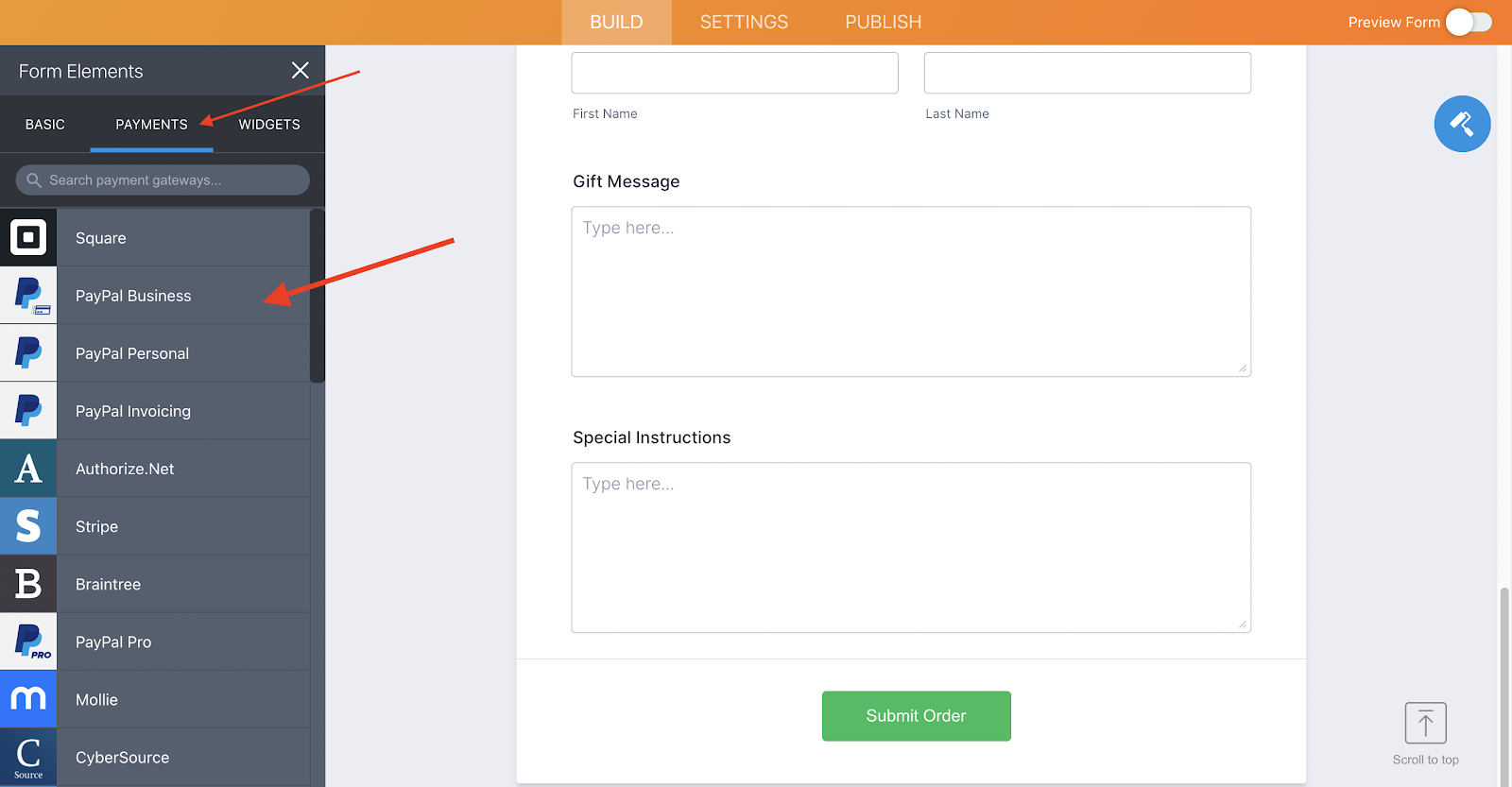Toggle the Preview Form switch

pyautogui.click(x=1469, y=22)
